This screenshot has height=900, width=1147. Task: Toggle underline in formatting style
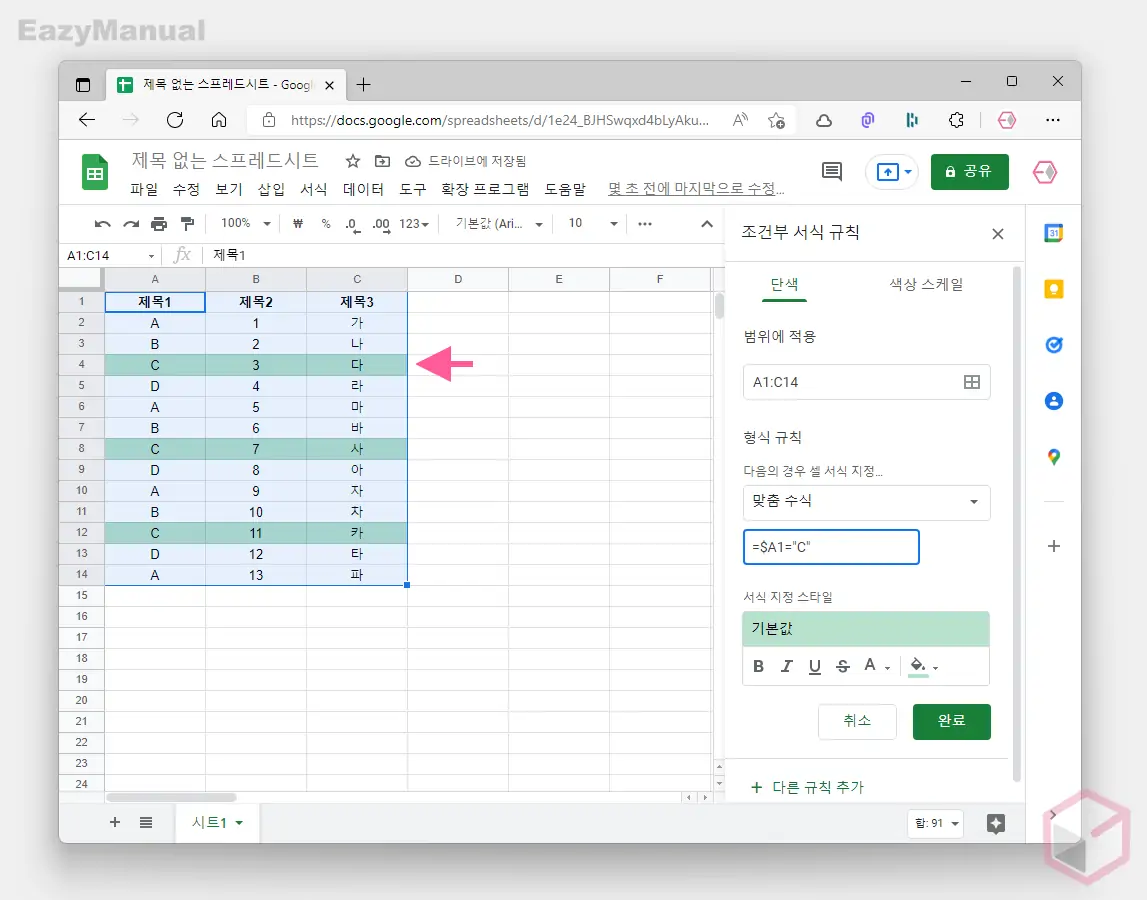[814, 667]
